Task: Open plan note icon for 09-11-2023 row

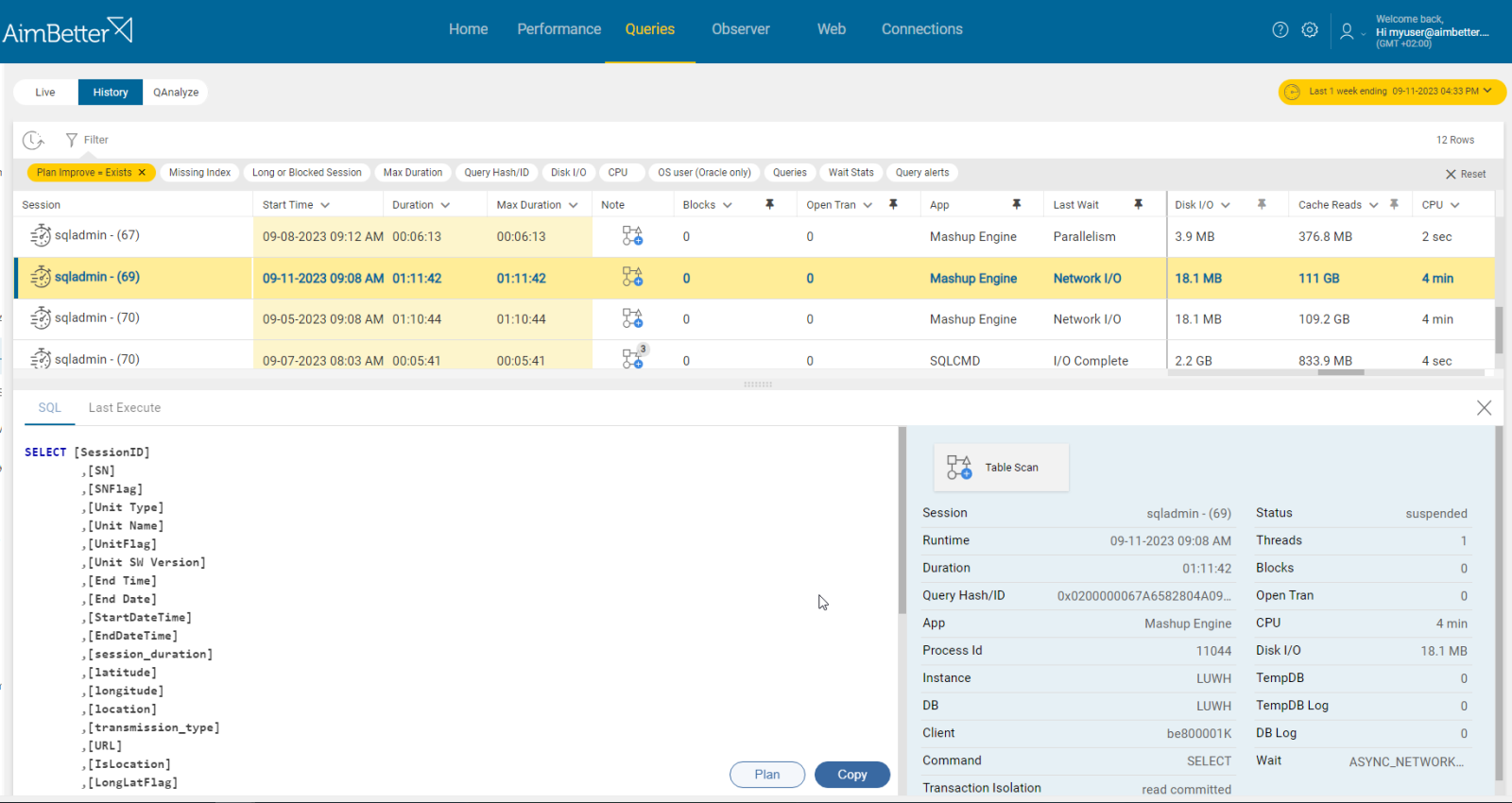Action: [x=632, y=277]
